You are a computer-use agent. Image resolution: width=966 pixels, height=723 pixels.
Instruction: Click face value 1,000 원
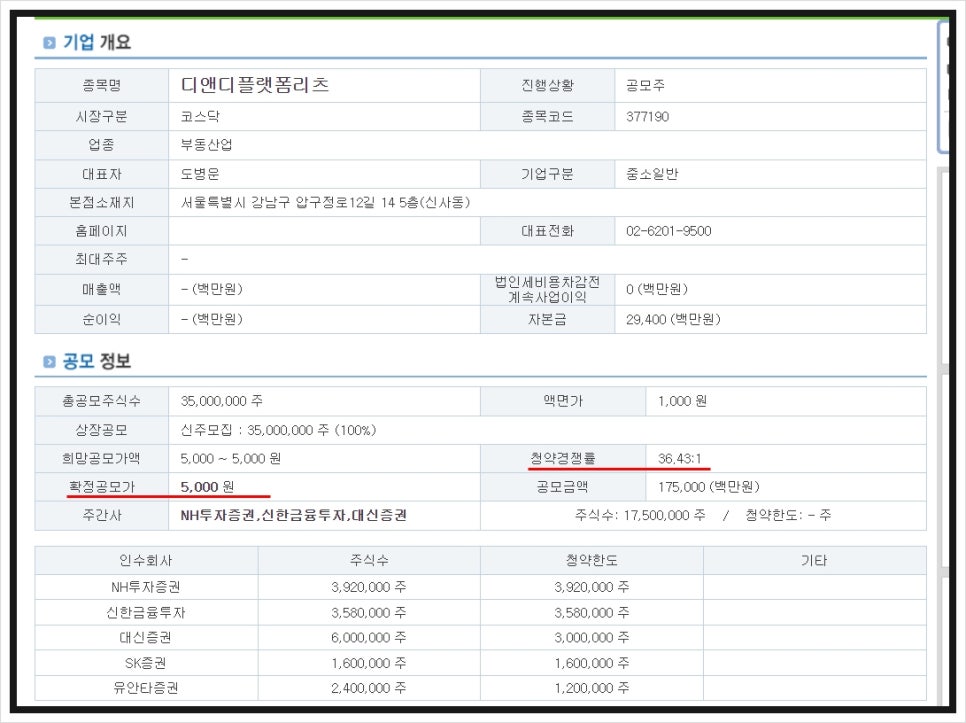(682, 401)
